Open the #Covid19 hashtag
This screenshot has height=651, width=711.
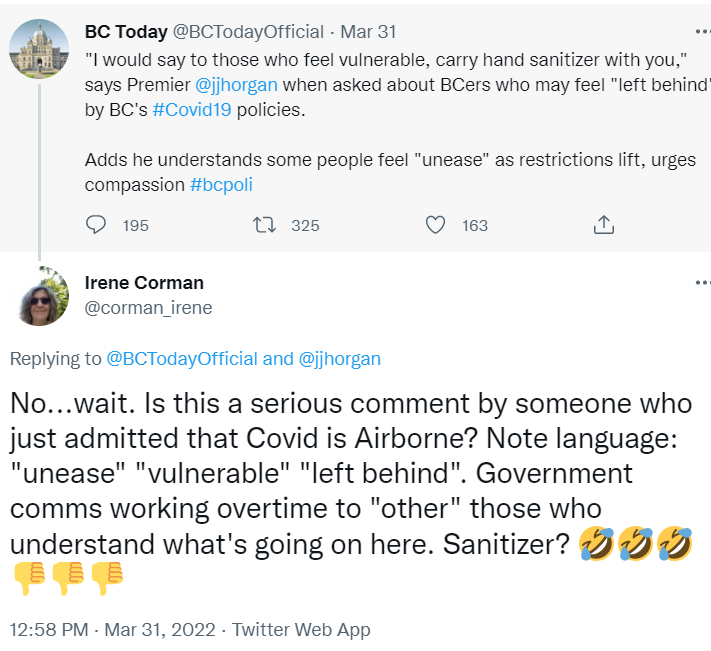(x=191, y=110)
